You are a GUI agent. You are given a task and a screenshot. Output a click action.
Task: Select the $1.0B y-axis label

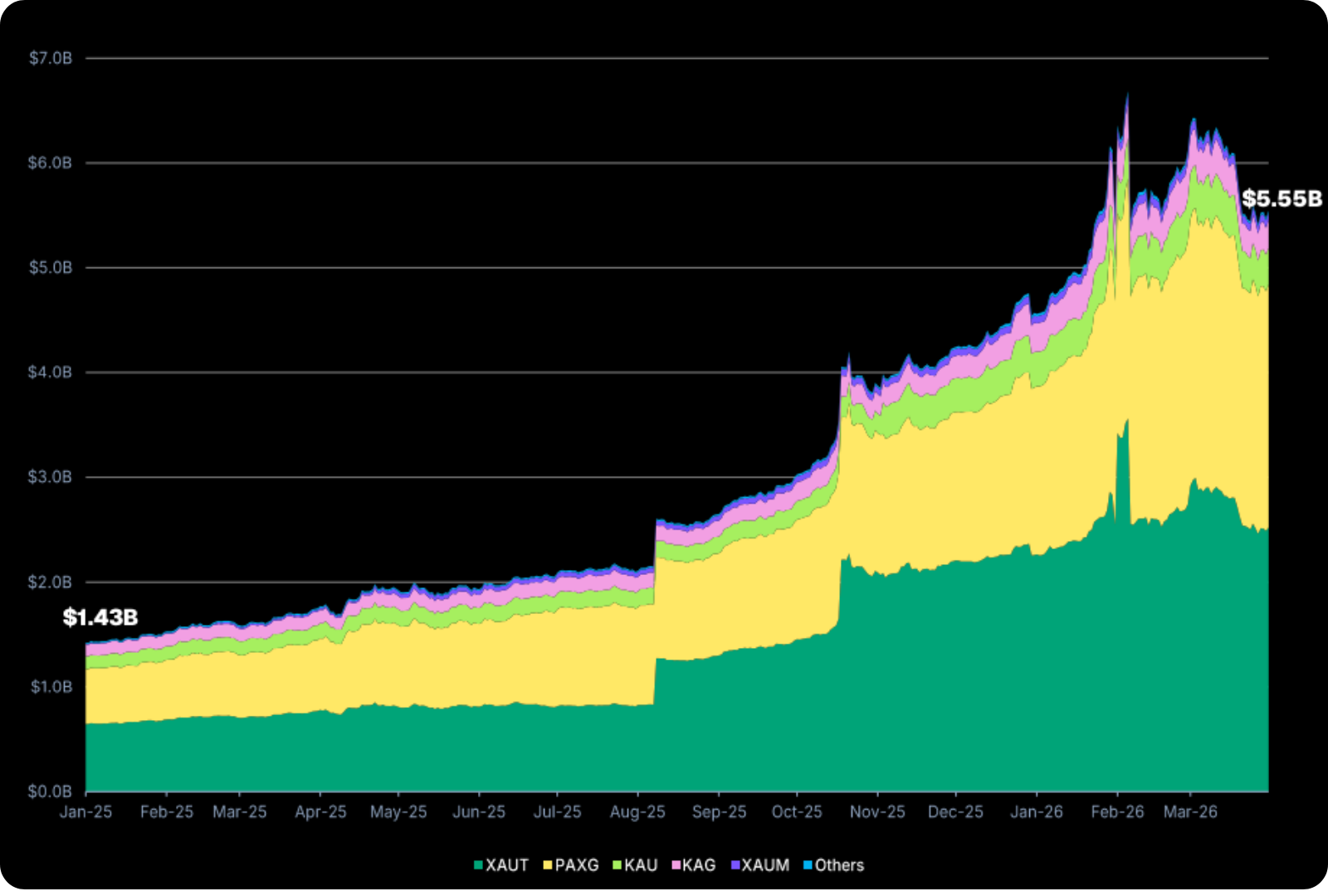(51, 687)
